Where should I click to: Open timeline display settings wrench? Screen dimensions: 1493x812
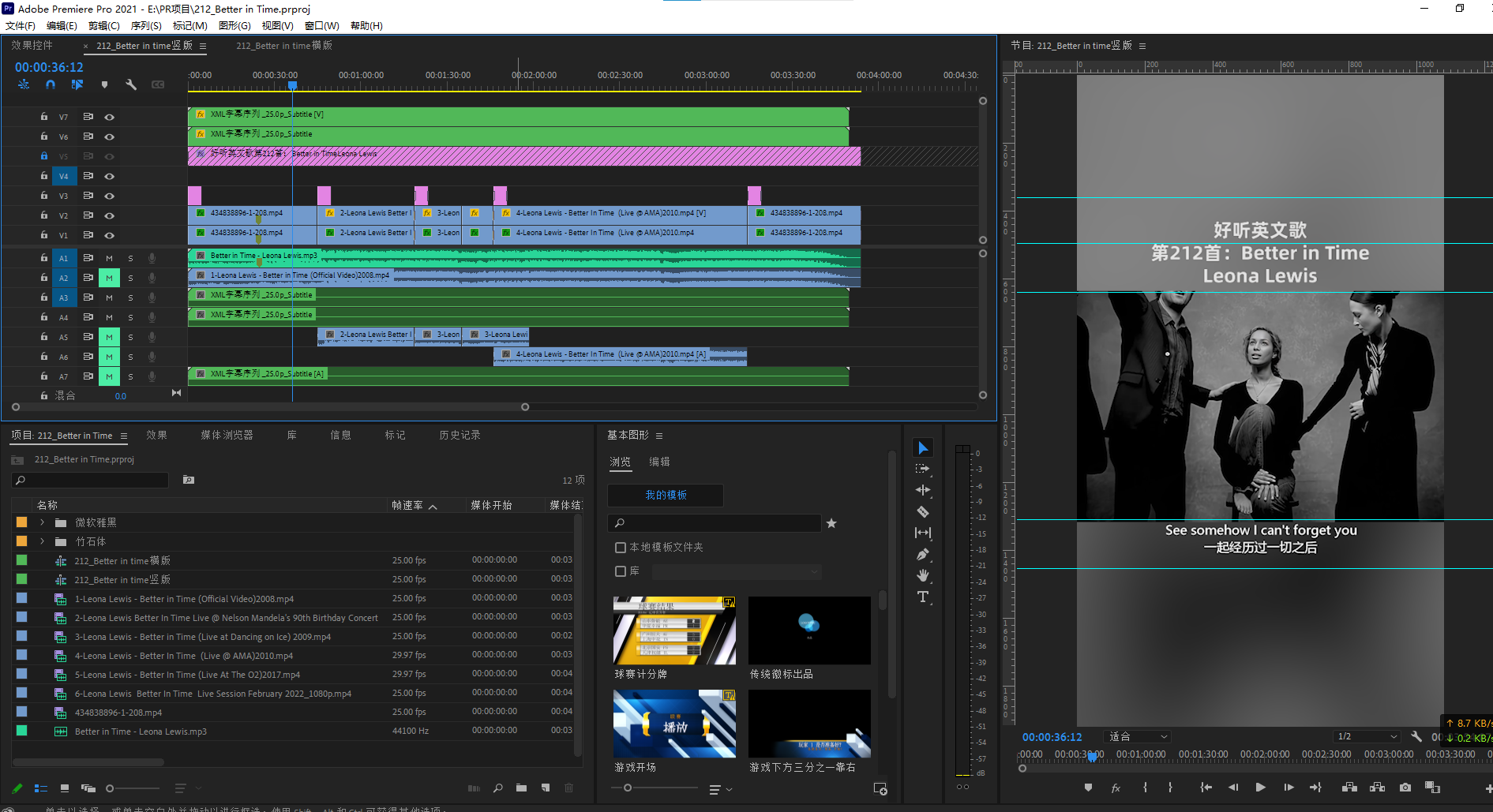(131, 84)
